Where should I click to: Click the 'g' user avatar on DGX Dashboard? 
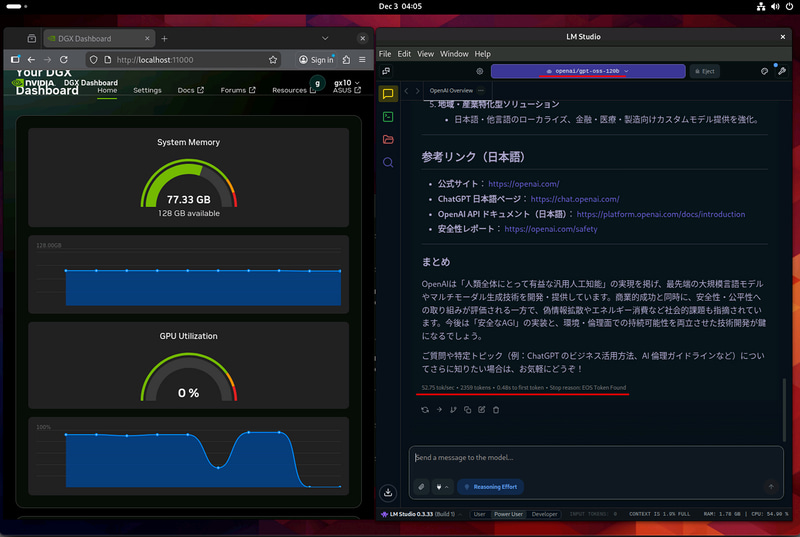coord(317,83)
